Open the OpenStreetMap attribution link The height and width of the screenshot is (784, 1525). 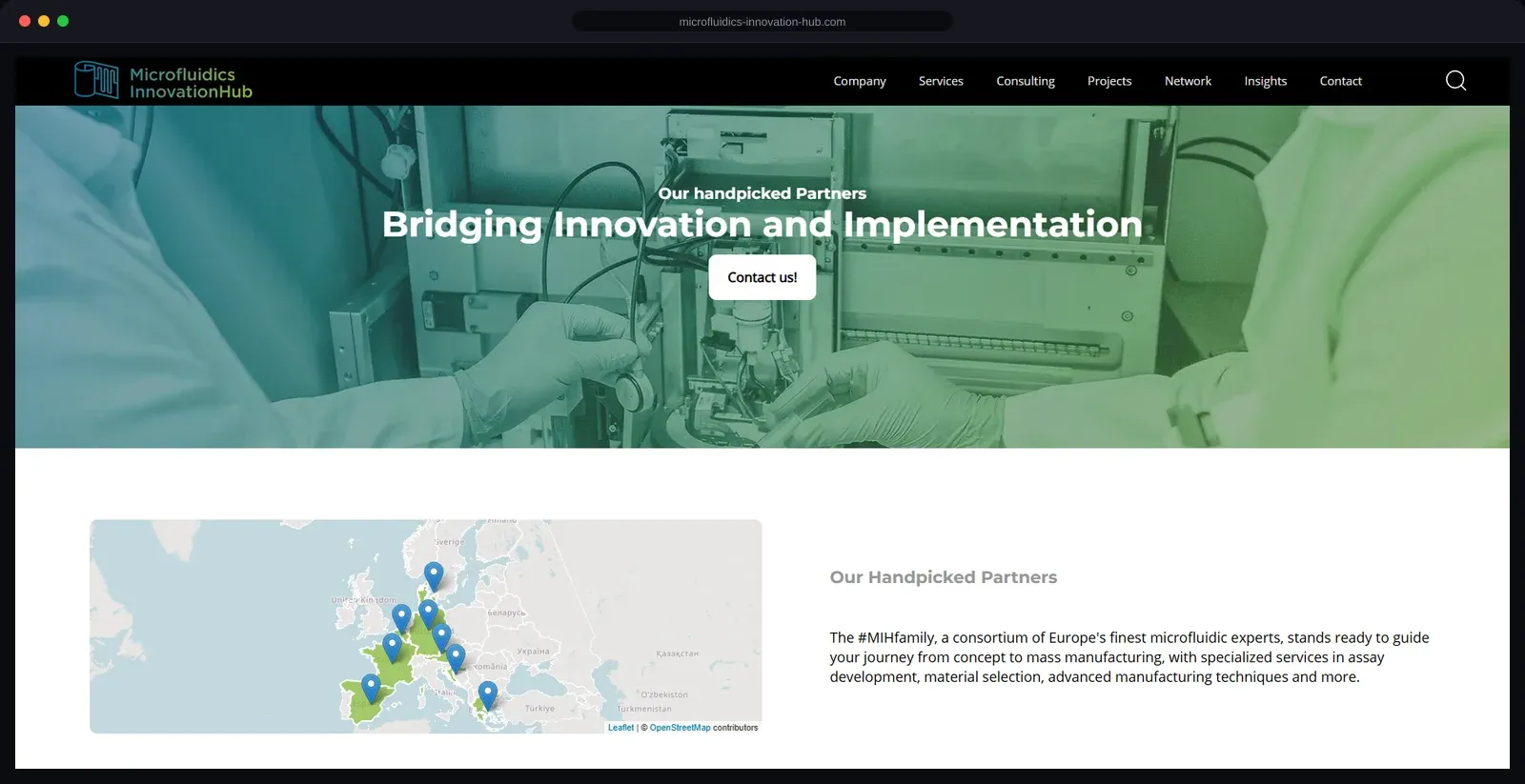680,728
